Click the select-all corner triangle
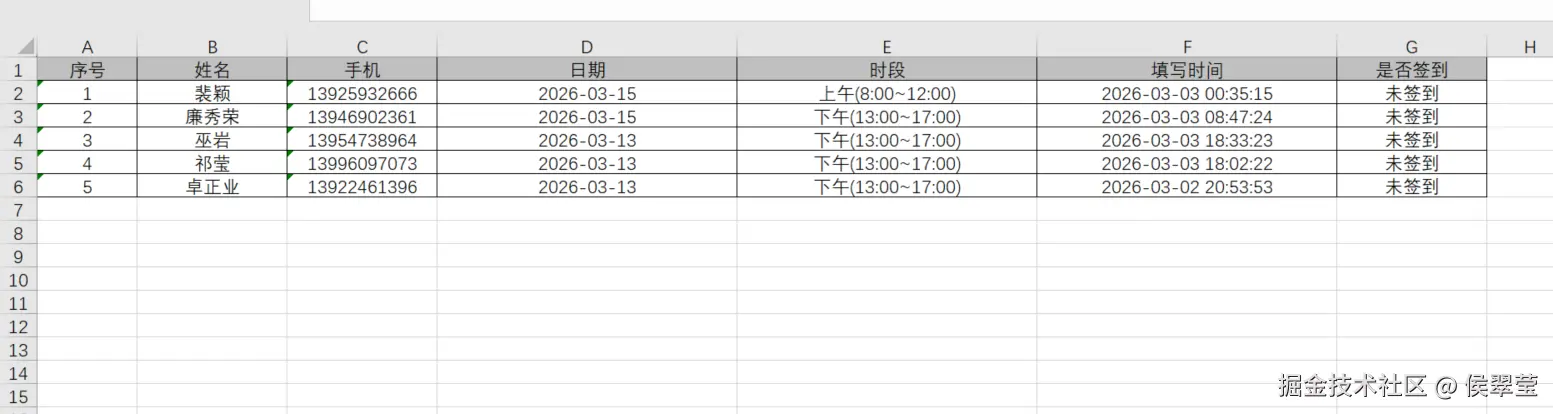 tap(24, 47)
